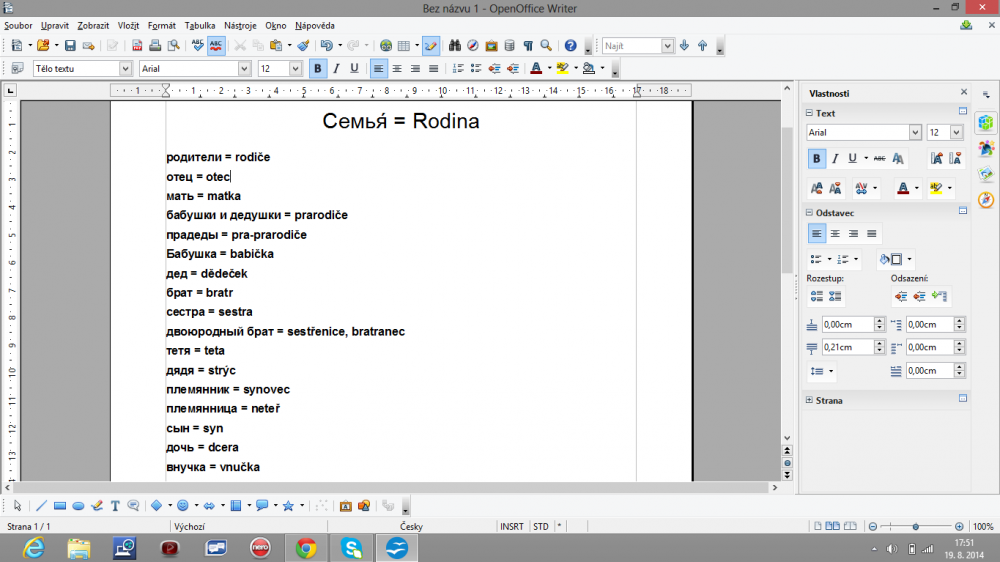Click toolbar Highlighting color icon

pos(562,68)
